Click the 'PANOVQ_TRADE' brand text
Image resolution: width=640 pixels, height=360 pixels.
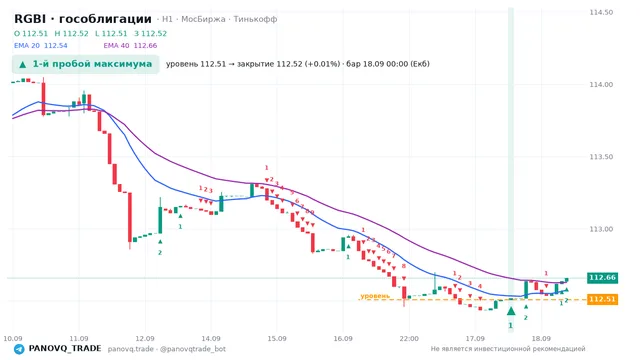pyautogui.click(x=65, y=349)
